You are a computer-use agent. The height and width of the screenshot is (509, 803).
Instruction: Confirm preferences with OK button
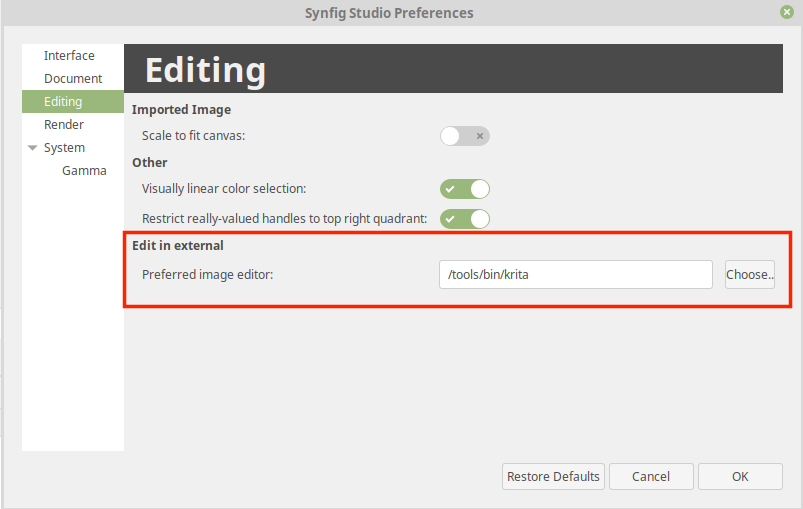[740, 477]
